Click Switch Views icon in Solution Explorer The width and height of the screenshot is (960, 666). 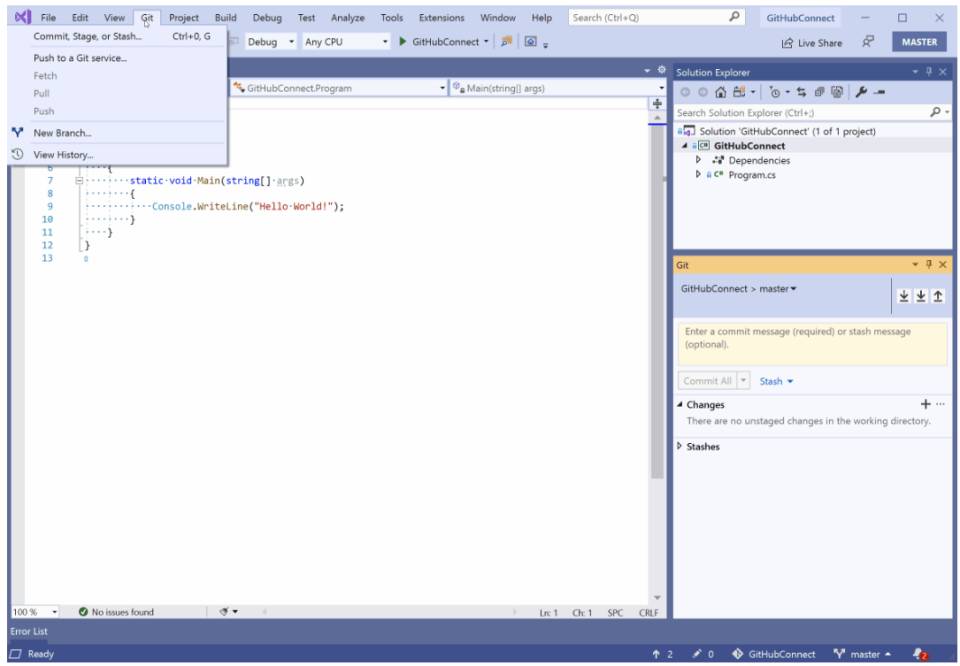click(x=739, y=92)
